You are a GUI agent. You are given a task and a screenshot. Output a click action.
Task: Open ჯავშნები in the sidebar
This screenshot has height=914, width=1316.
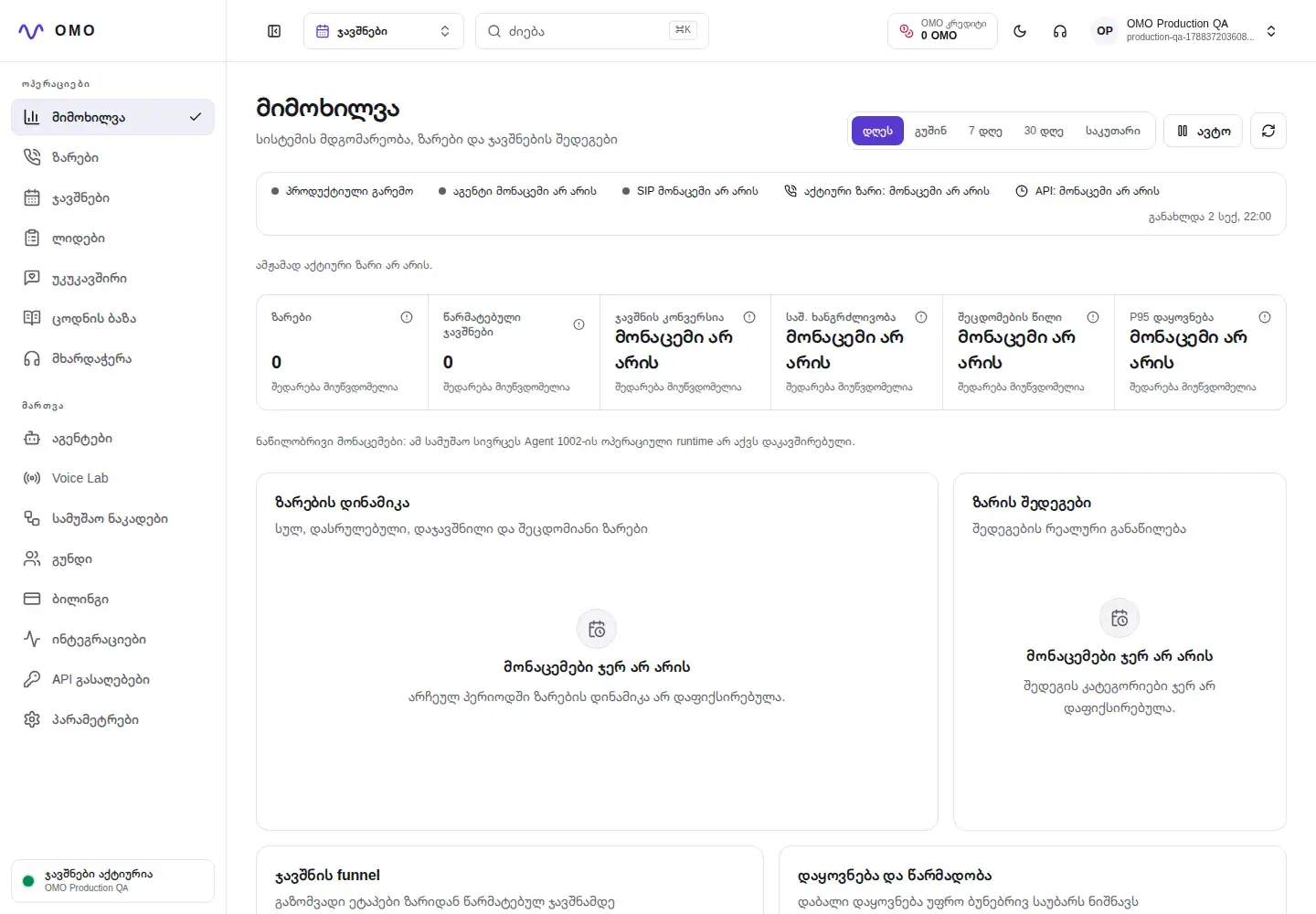tap(113, 197)
